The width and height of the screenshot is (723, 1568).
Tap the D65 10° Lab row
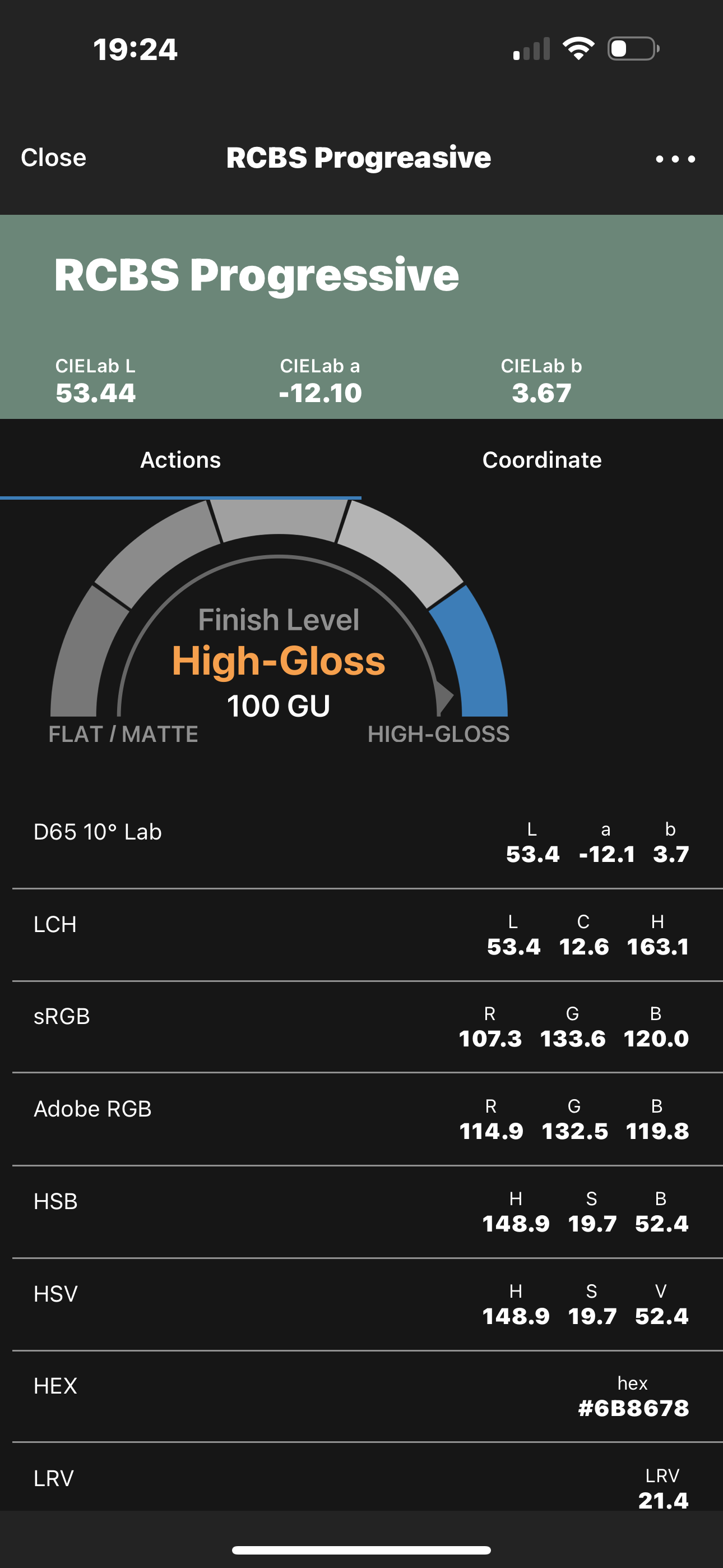point(361,842)
